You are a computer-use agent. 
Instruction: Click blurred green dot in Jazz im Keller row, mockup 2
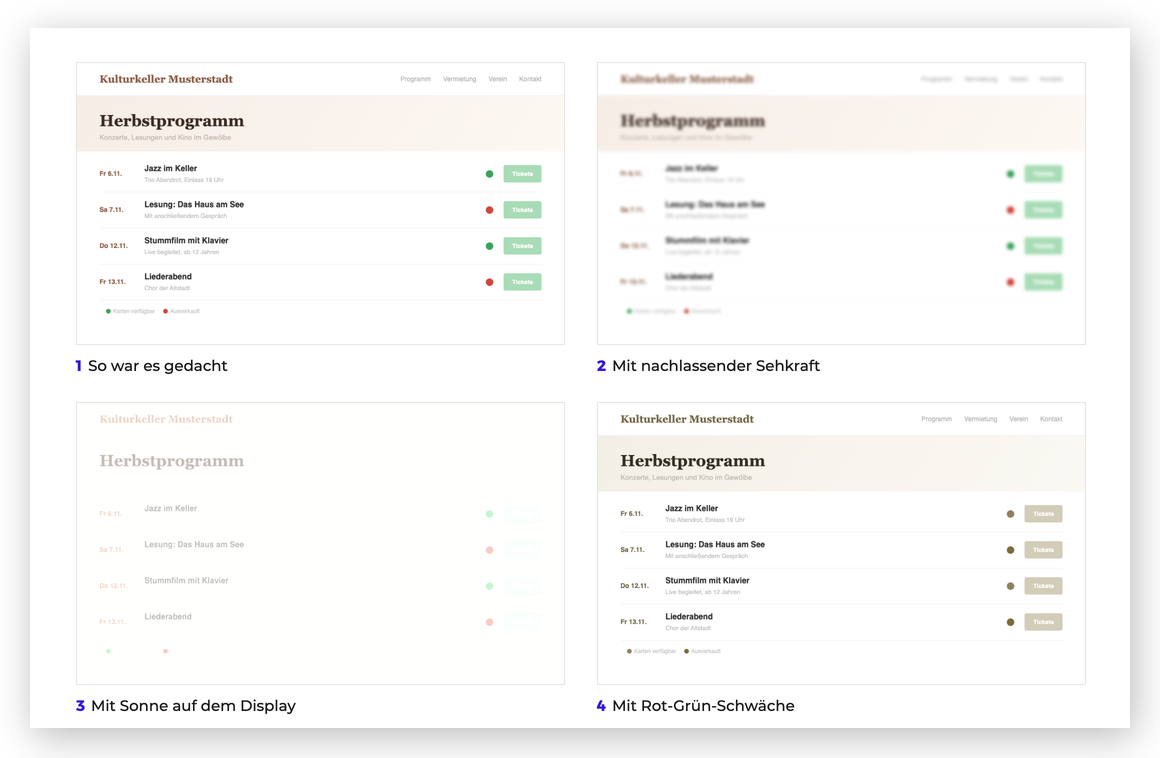[x=1010, y=174]
